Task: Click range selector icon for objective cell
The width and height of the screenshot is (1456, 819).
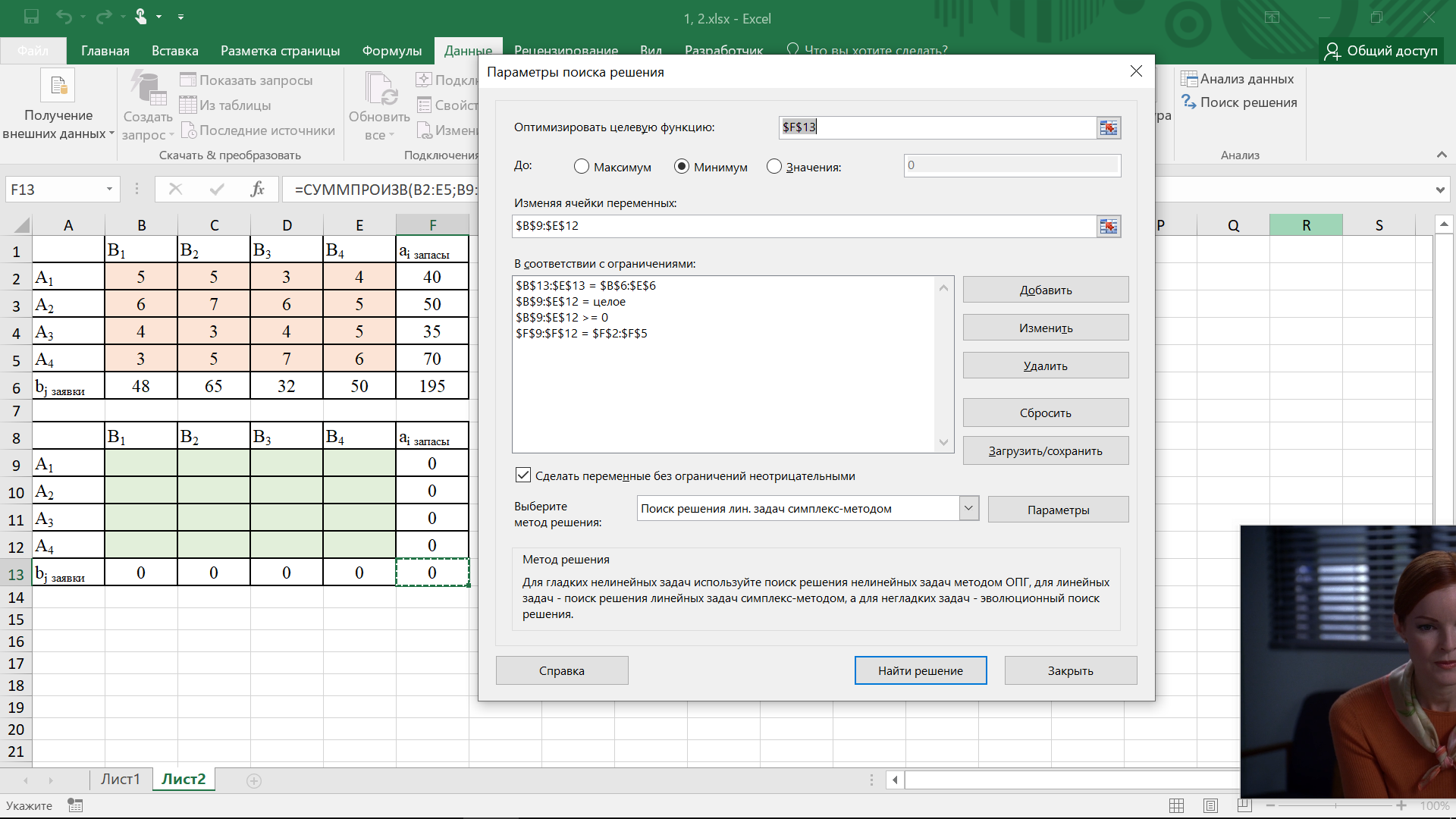Action: (x=1108, y=127)
